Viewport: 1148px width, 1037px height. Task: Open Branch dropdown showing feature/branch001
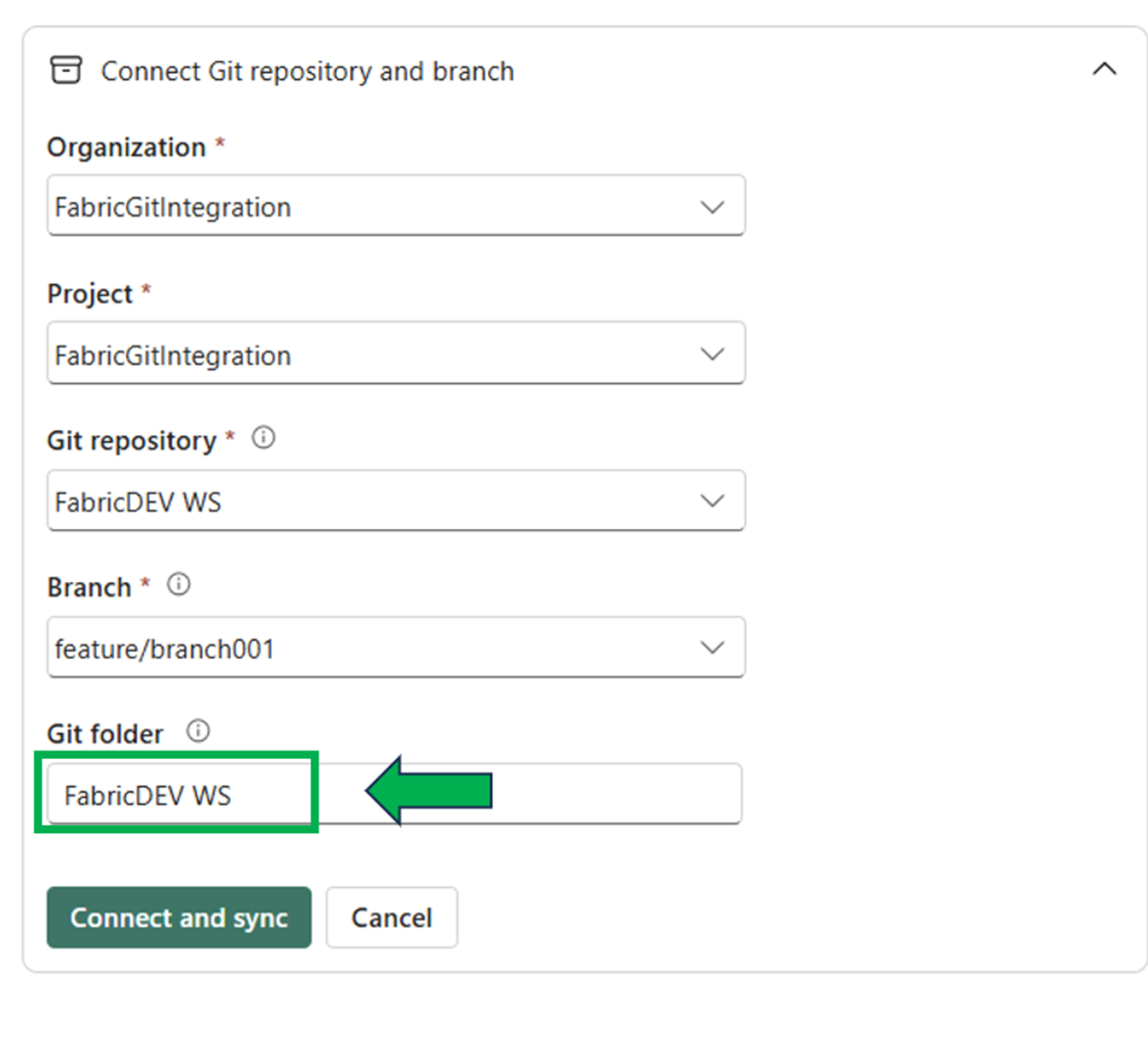pos(396,647)
